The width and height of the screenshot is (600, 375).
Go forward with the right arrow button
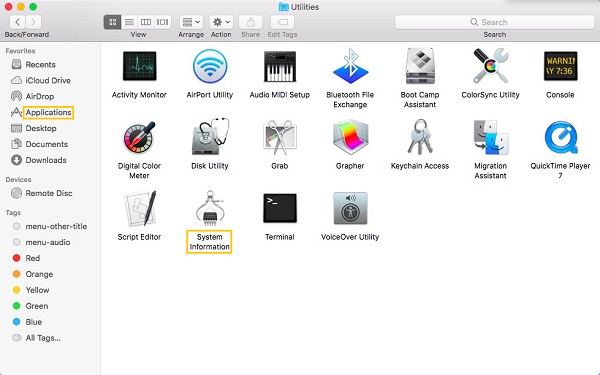coord(34,22)
